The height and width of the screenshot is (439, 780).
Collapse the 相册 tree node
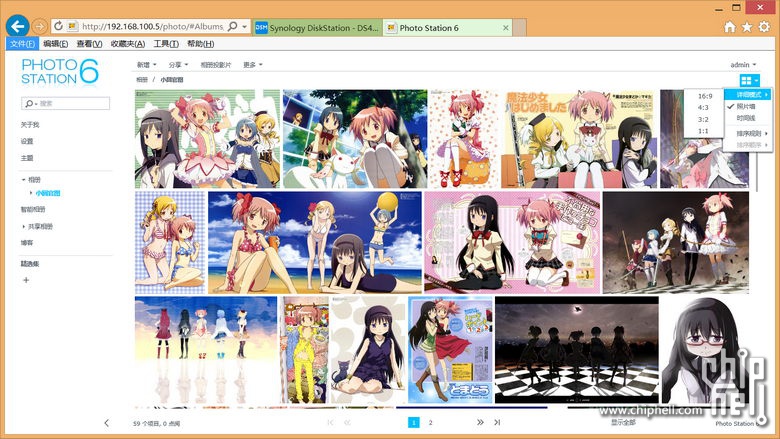point(23,179)
